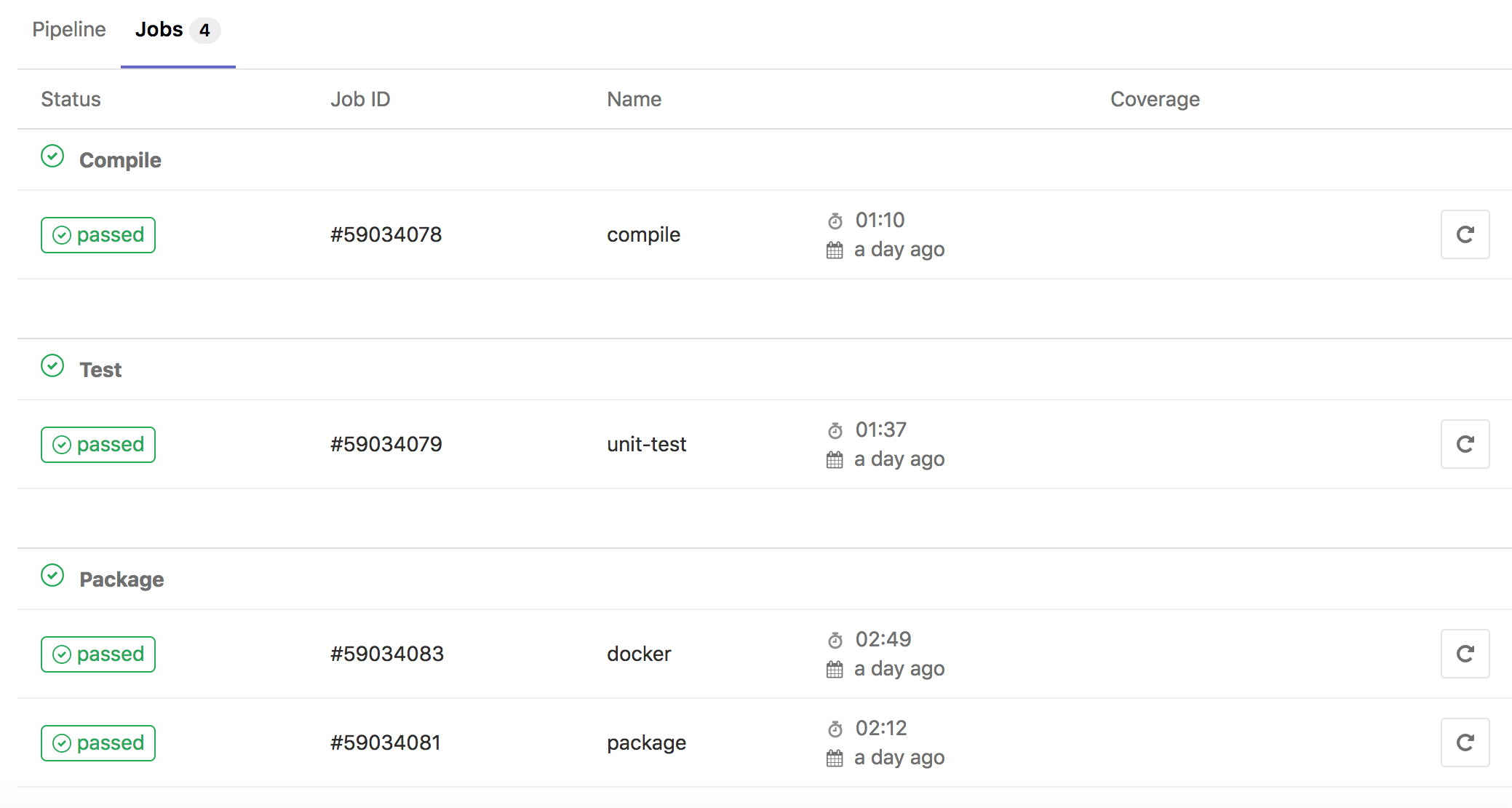1512x808 pixels.
Task: Open passed status badge for unit-test job
Action: click(98, 445)
